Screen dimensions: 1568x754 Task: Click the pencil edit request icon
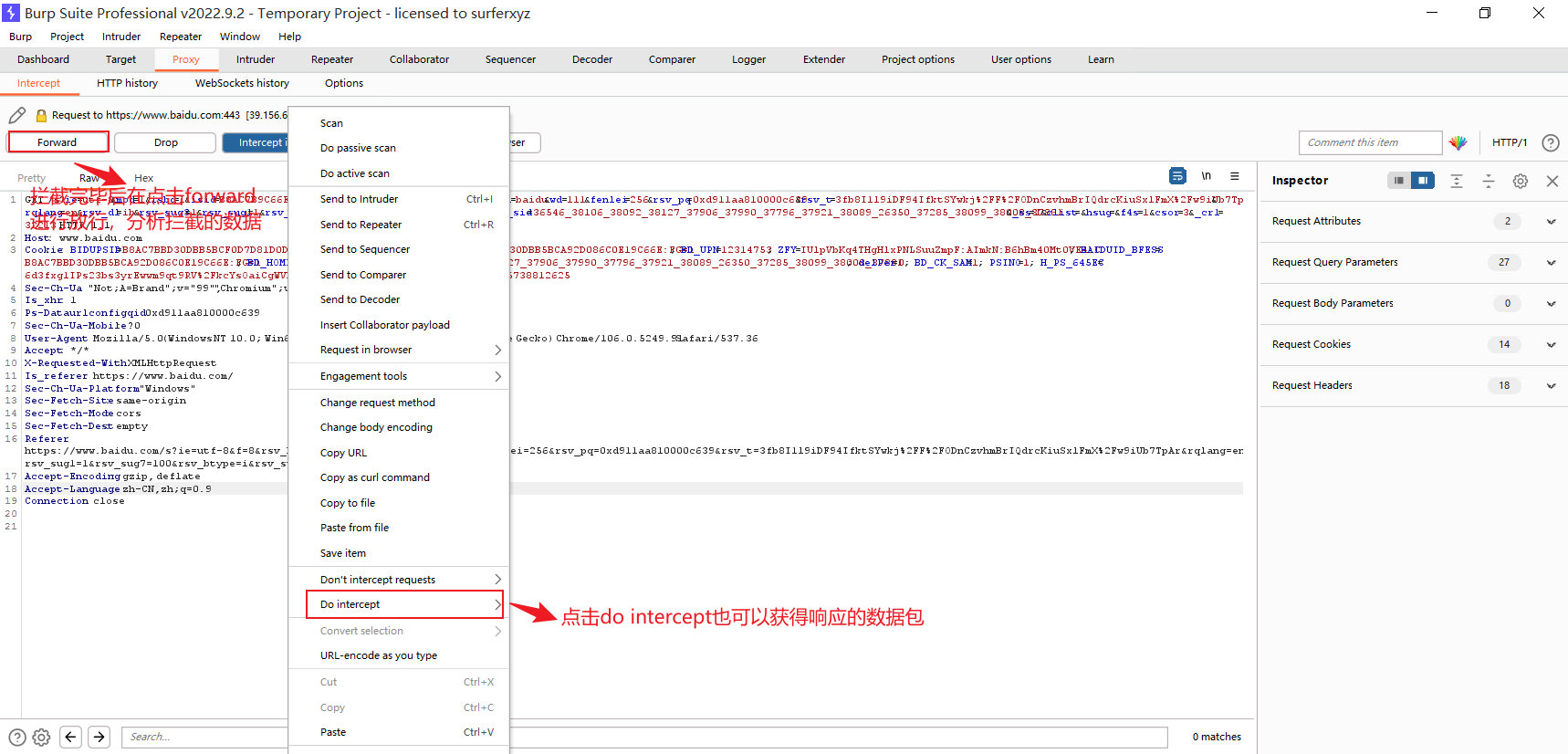point(17,115)
